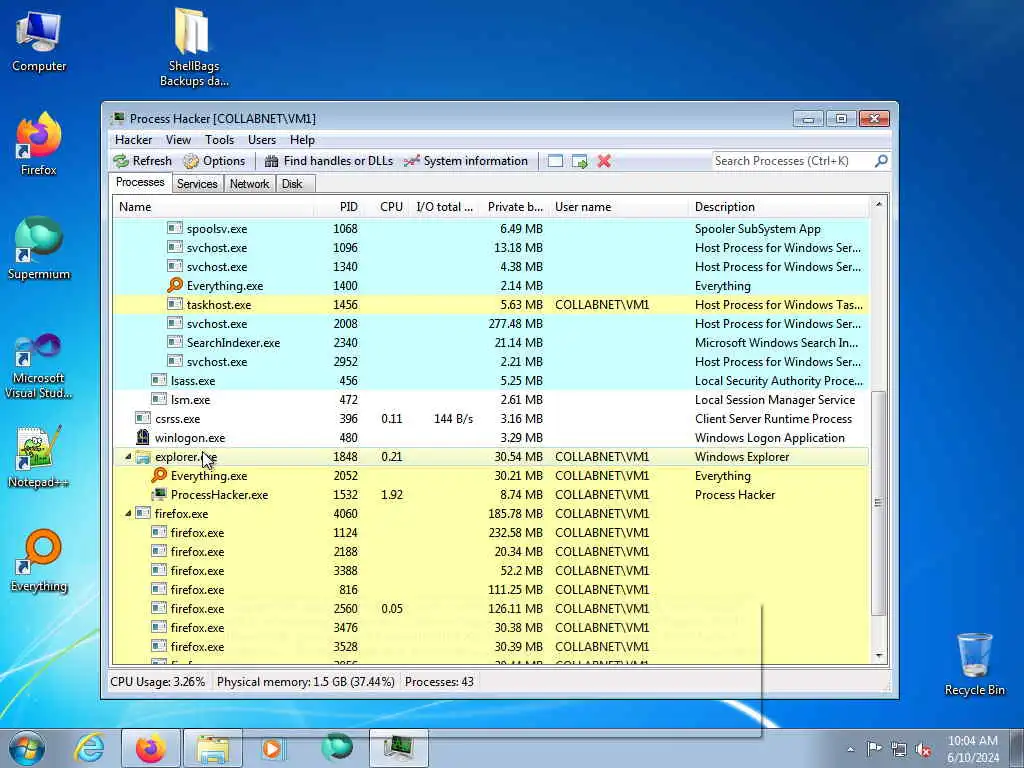Select svchost.exe with PID 2008

490,323
